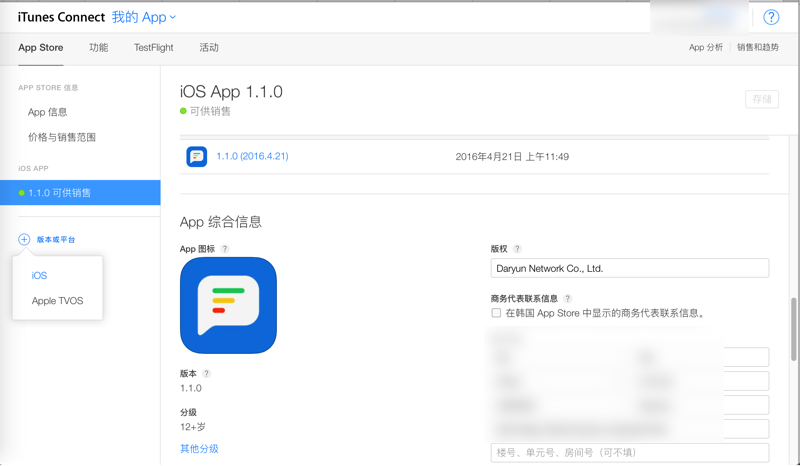Select 1.1.0 可供销售 sidebar item
The image size is (800, 466).
pos(80,192)
